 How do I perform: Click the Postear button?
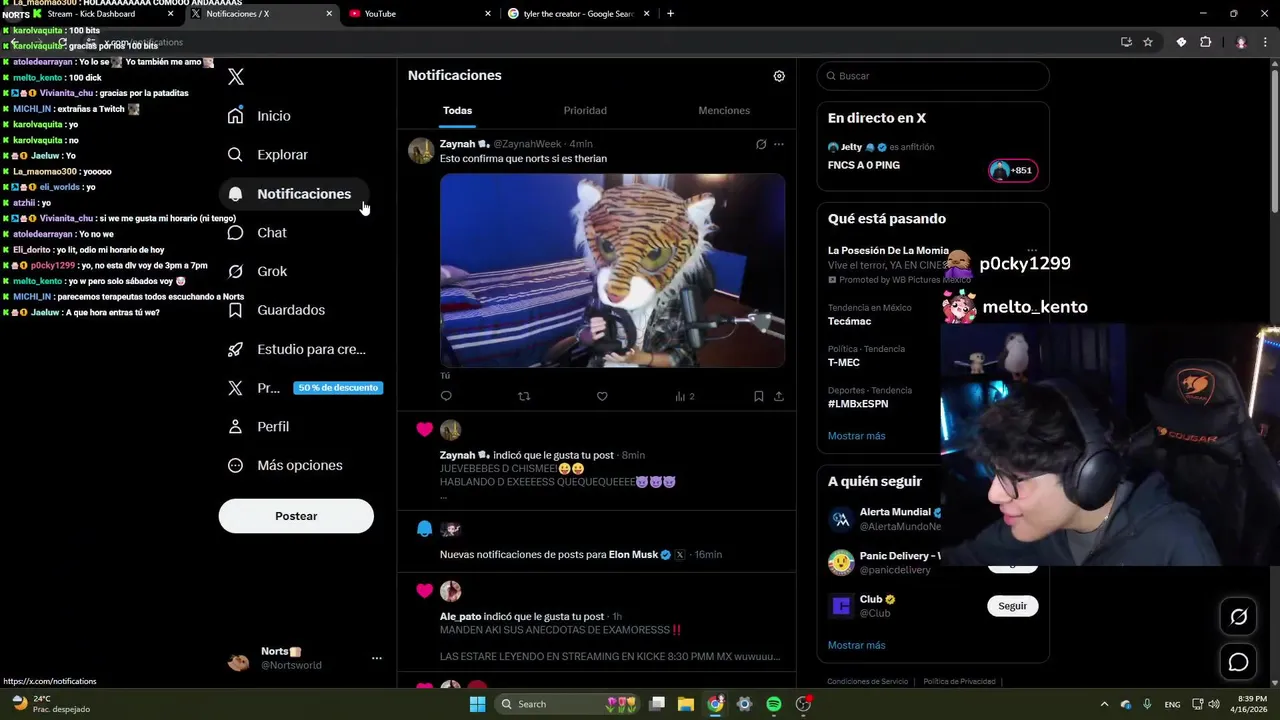click(296, 516)
